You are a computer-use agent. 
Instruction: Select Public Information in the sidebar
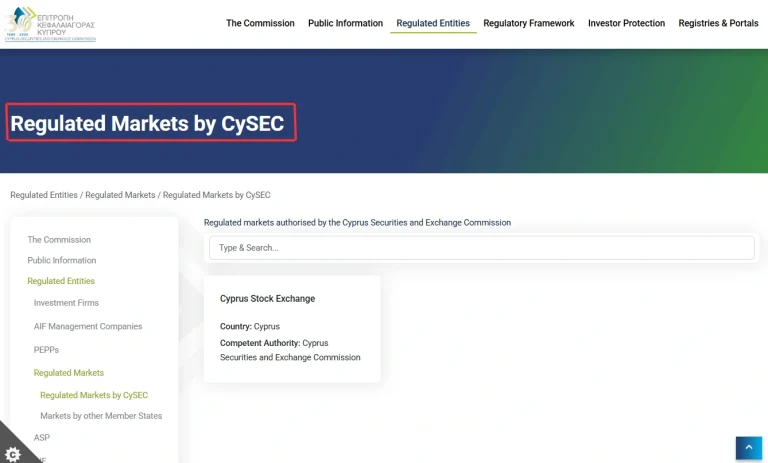(62, 260)
